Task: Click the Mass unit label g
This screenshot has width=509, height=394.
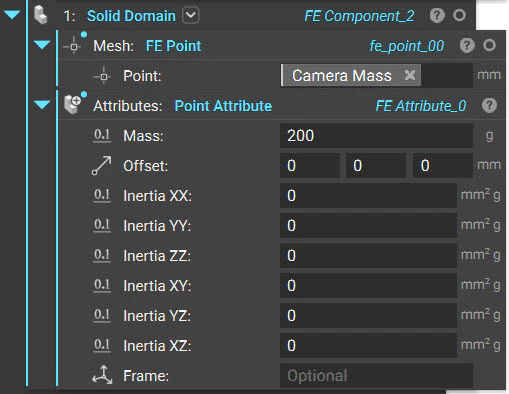Action: (489, 136)
